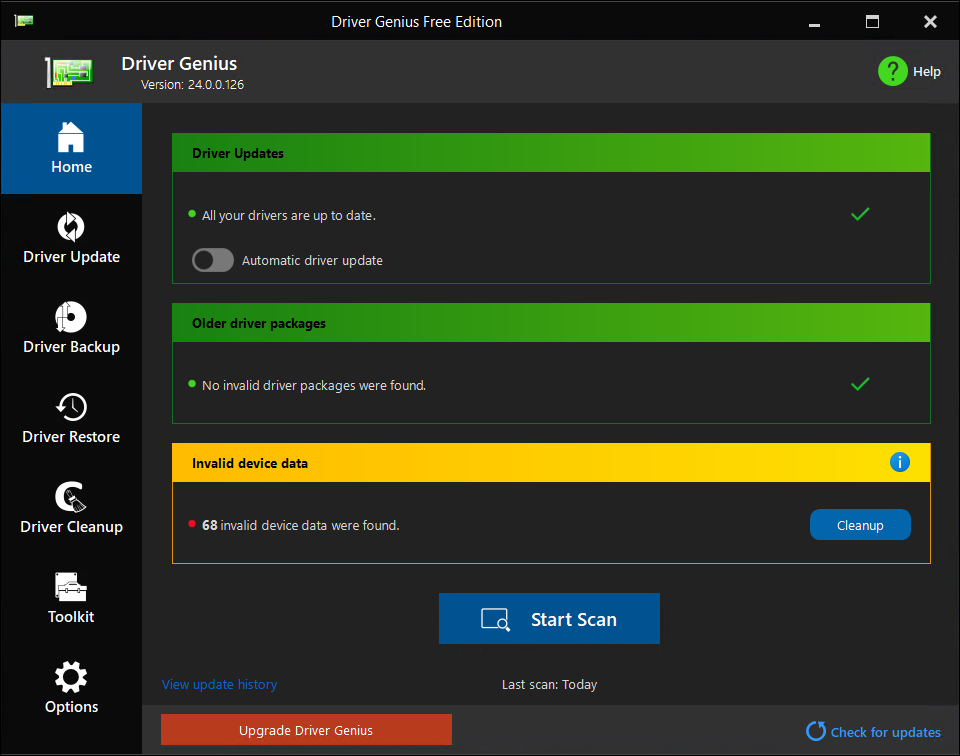Open the Options settings
Screen dimensions: 960x756
(71, 690)
